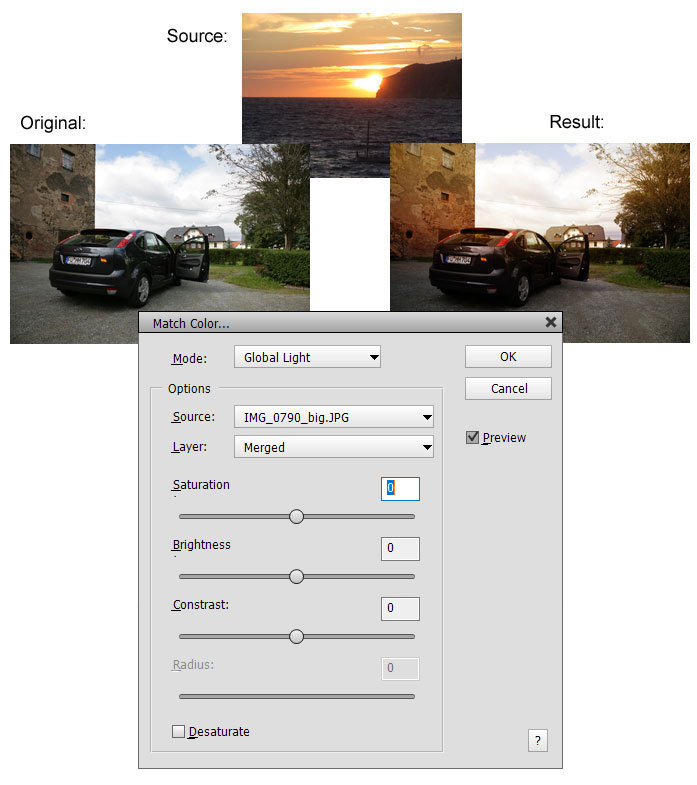
Task: Click the OK button
Action: (508, 357)
